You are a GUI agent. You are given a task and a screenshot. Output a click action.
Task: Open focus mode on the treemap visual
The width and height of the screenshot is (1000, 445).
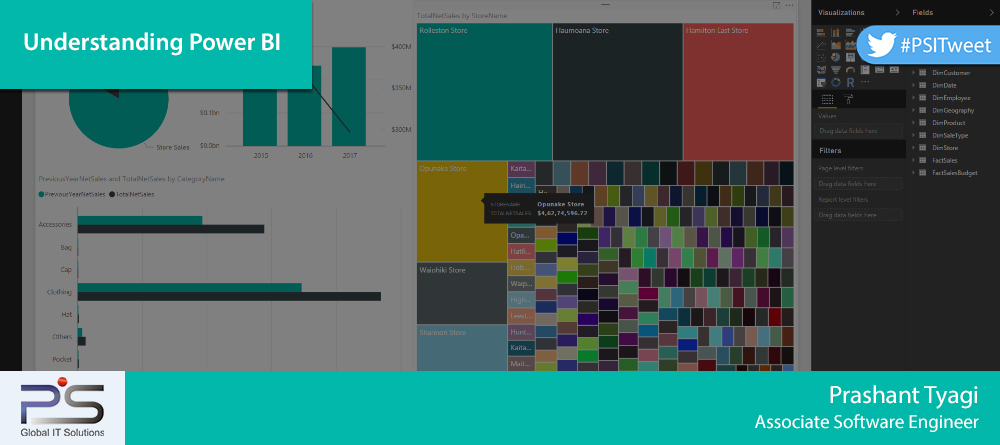pyautogui.click(x=776, y=5)
